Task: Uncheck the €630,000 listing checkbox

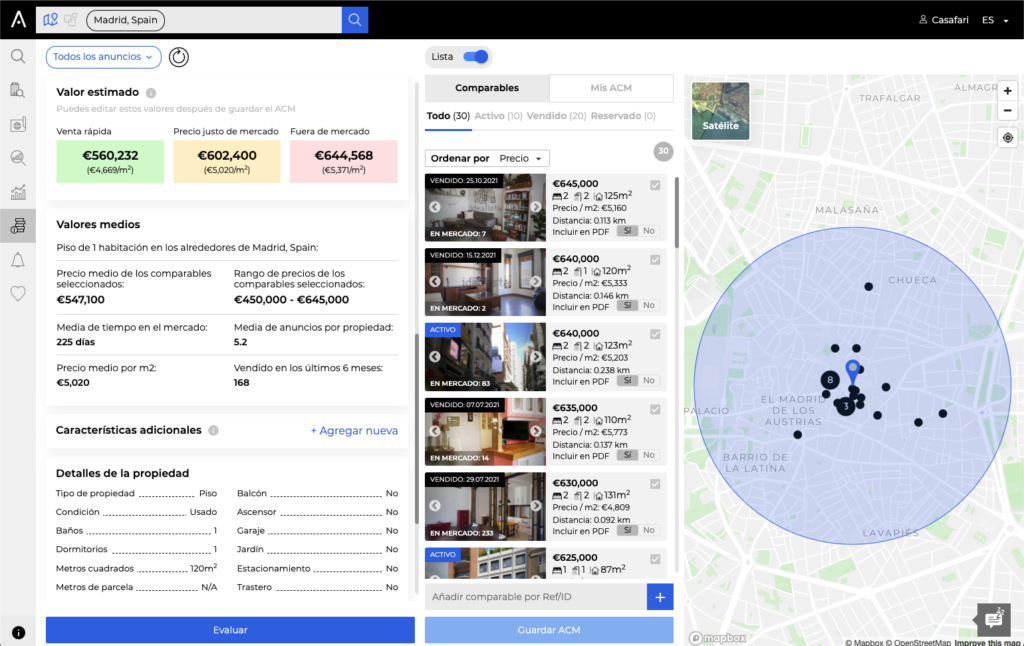Action: [x=655, y=484]
